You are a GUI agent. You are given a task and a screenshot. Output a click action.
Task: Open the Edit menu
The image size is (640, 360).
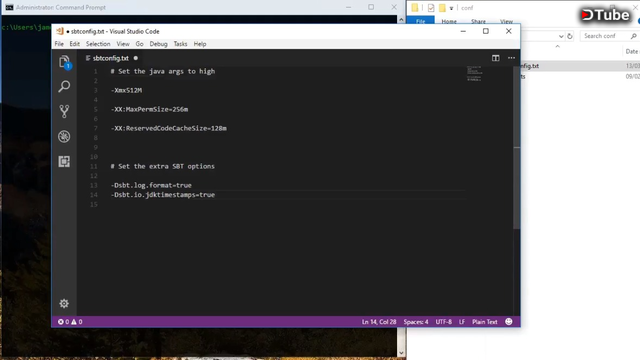pos(74,44)
